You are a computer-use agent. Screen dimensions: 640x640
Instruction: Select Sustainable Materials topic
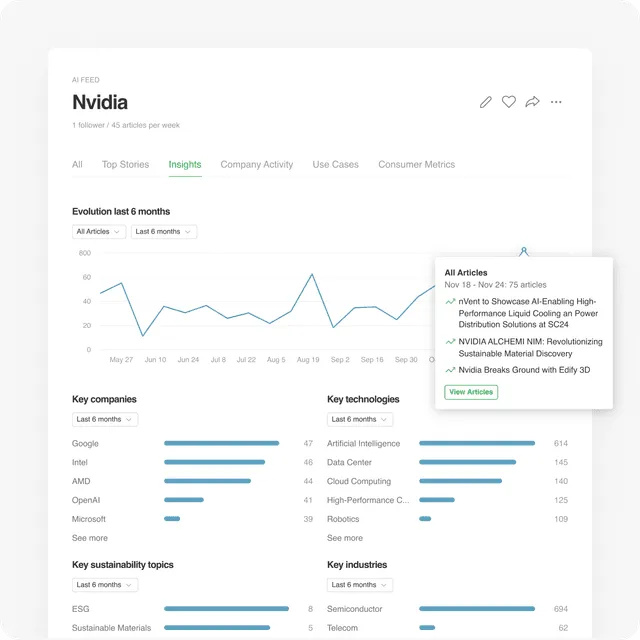[x=111, y=628]
